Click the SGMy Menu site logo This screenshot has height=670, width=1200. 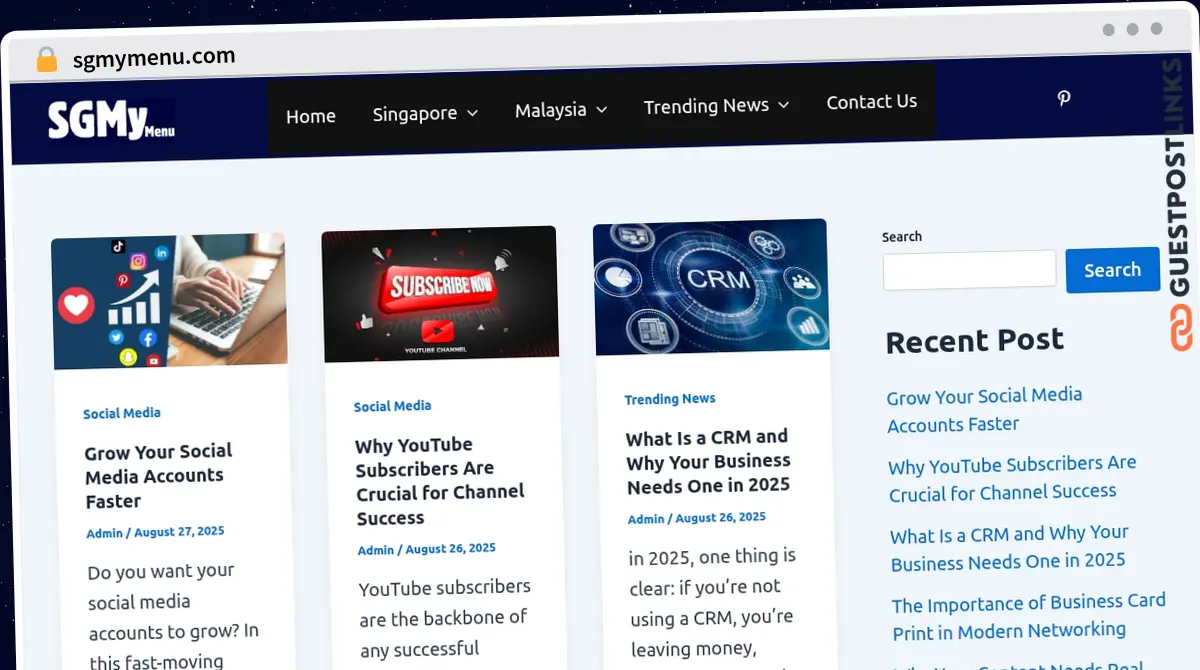click(111, 121)
